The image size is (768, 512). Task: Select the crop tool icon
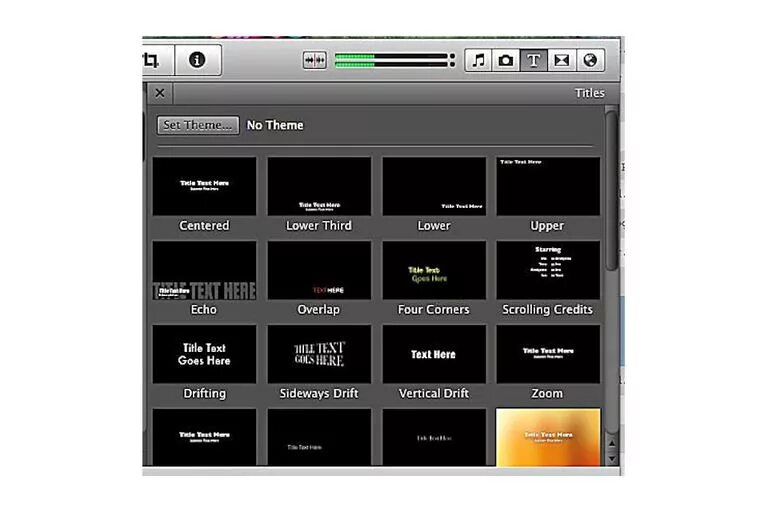151,60
